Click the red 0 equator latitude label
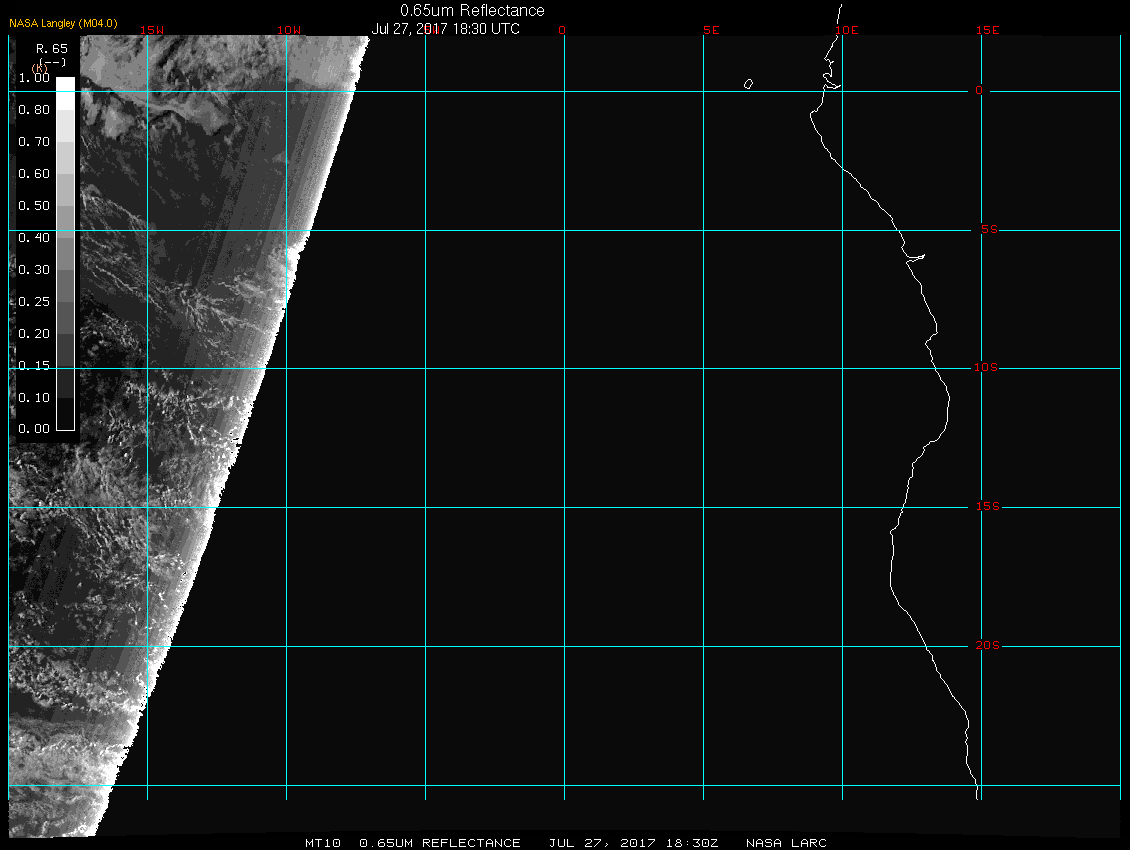 coord(979,91)
